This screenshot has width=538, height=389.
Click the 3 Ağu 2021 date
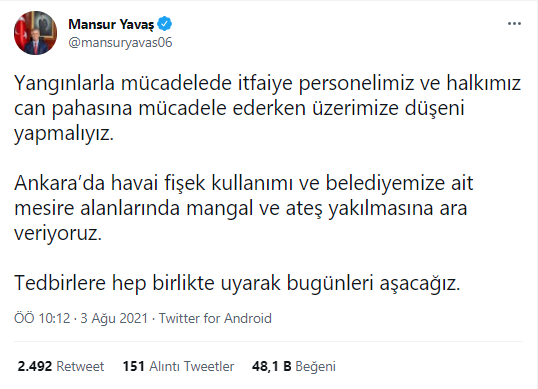[114, 318]
